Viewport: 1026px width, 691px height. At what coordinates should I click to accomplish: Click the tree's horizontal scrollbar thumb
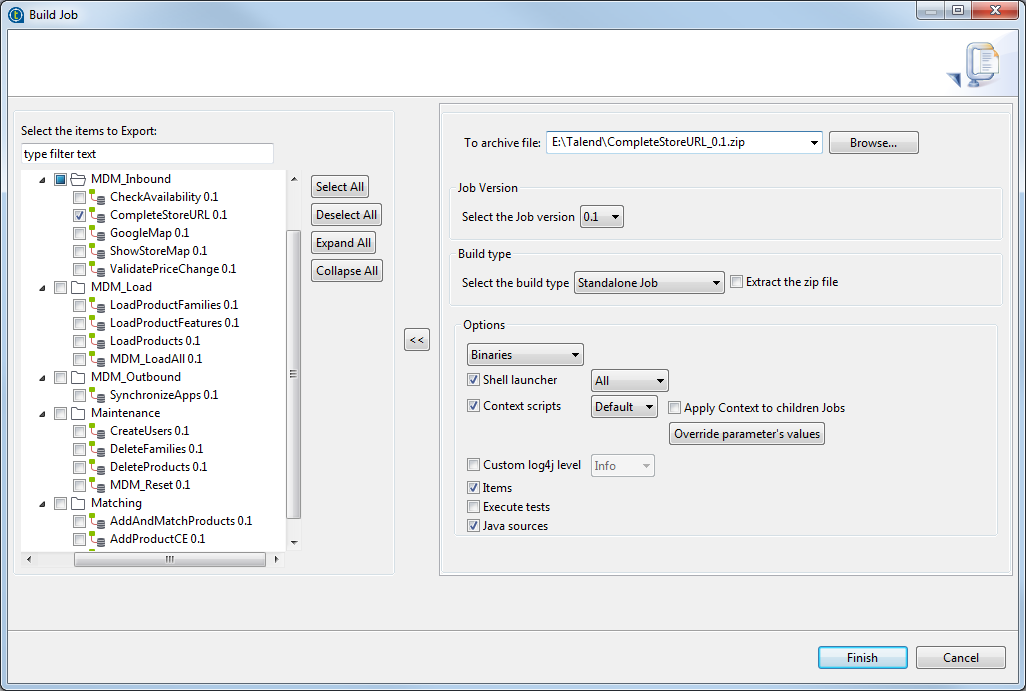(x=170, y=560)
